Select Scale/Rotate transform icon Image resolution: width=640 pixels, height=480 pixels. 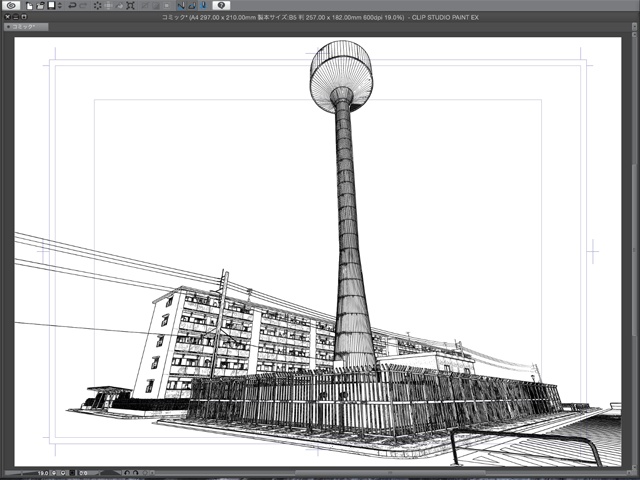[130, 6]
